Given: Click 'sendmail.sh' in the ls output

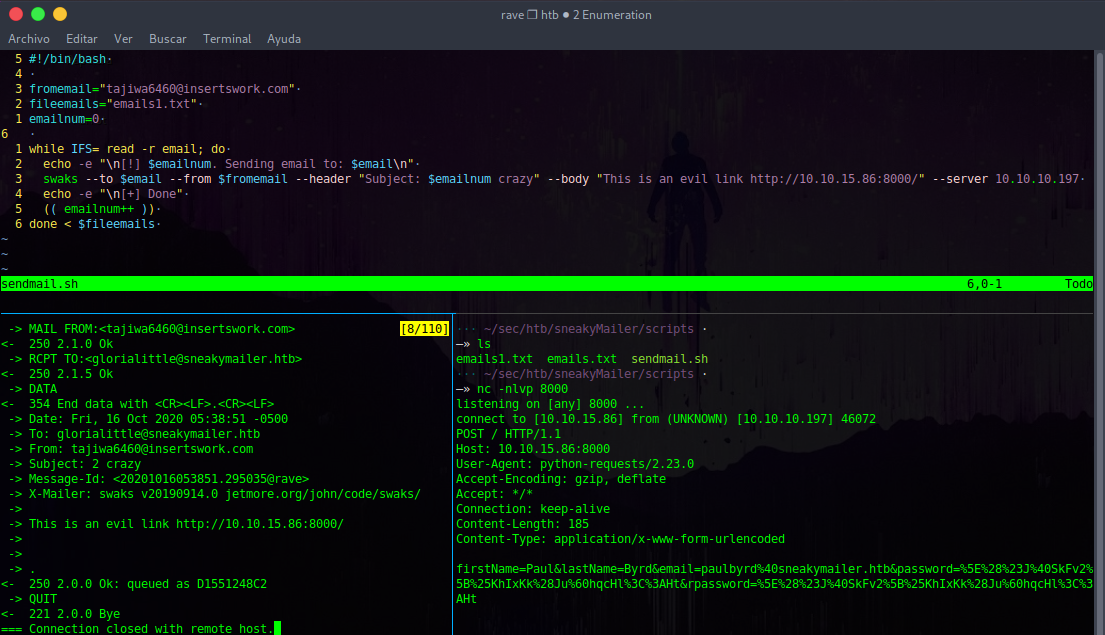Looking at the screenshot, I should pos(669,359).
